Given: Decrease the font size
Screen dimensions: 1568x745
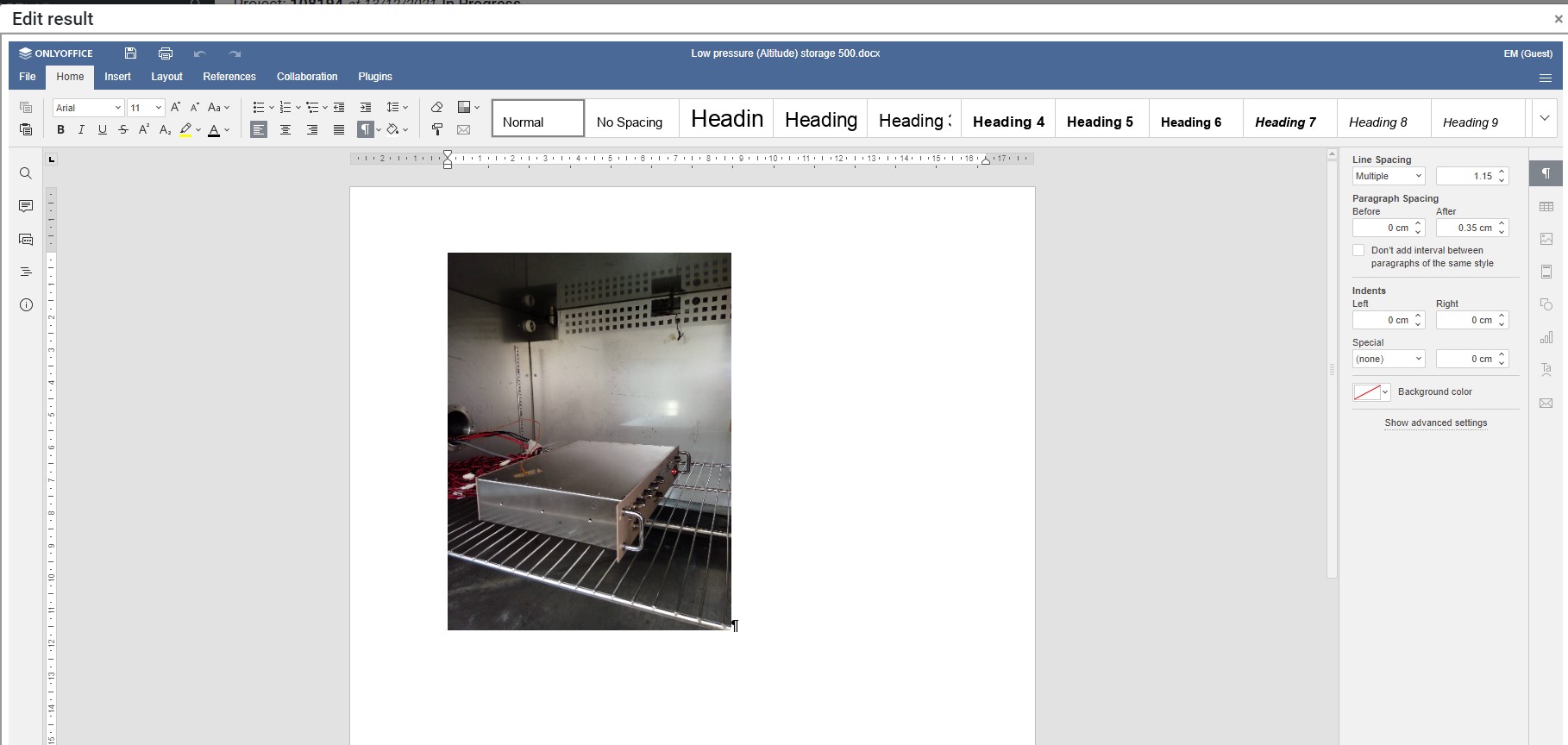Looking at the screenshot, I should 195,107.
